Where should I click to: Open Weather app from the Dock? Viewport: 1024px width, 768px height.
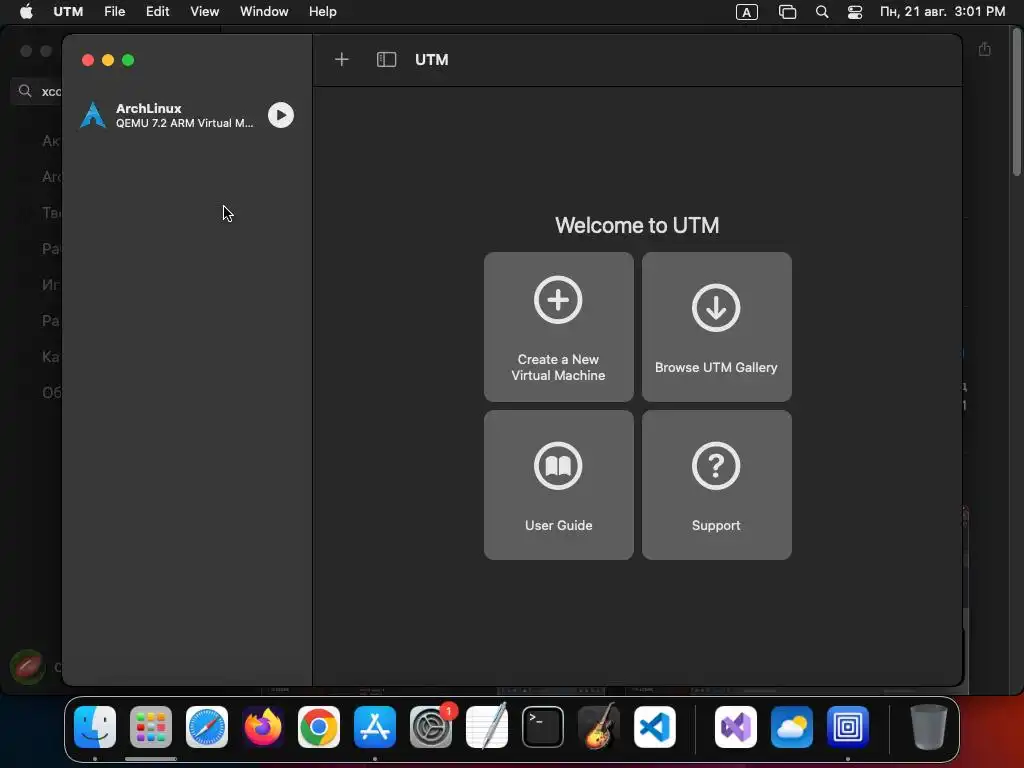792,727
